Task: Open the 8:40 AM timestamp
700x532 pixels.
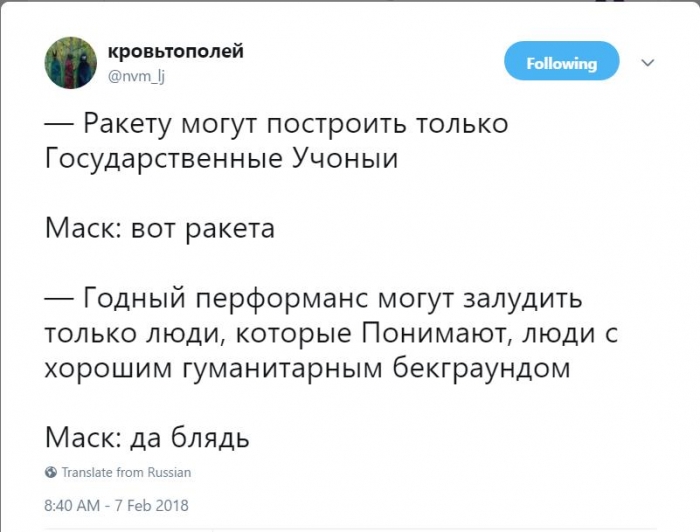Action: pyautogui.click(x=72, y=506)
